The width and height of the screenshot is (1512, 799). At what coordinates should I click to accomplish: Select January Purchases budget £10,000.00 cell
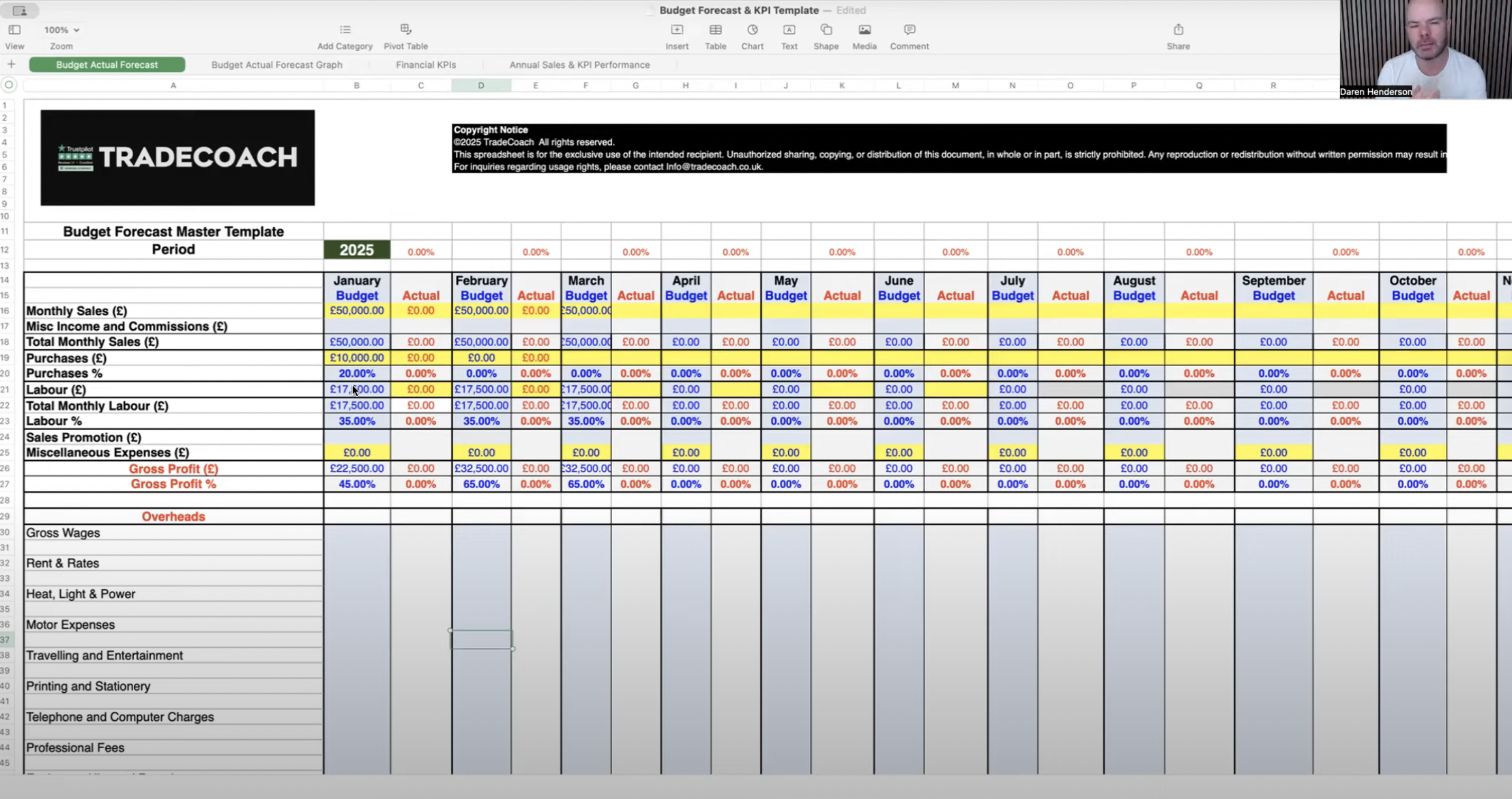coord(356,358)
